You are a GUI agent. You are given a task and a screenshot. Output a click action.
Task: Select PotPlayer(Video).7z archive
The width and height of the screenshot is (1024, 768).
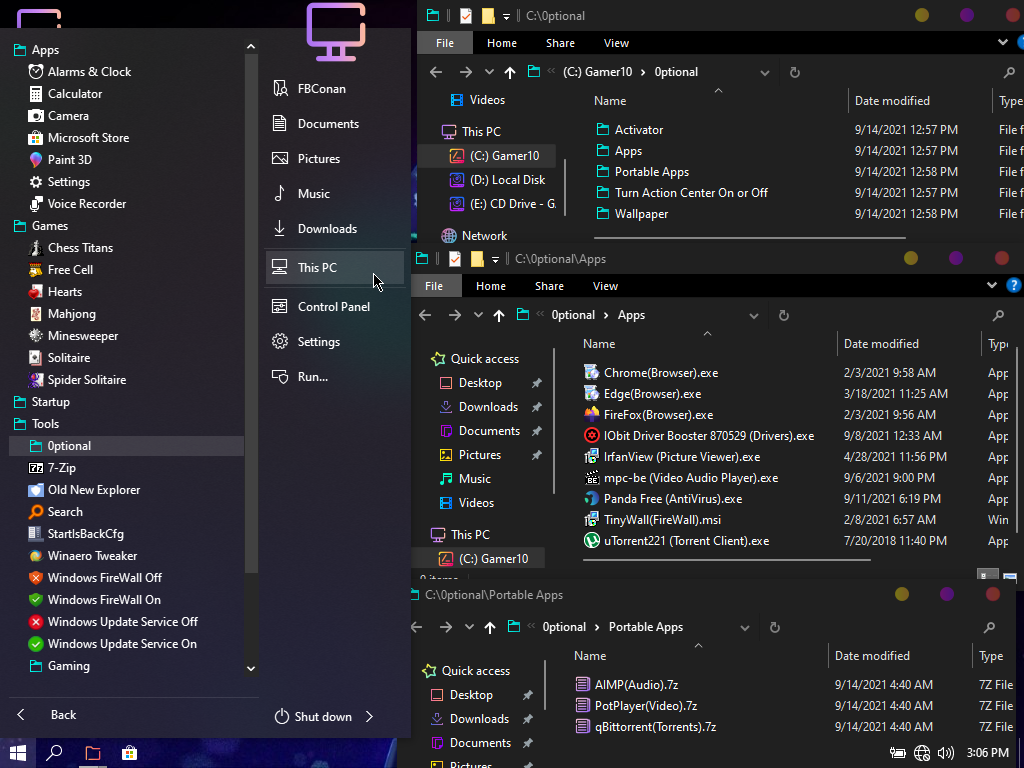point(646,706)
